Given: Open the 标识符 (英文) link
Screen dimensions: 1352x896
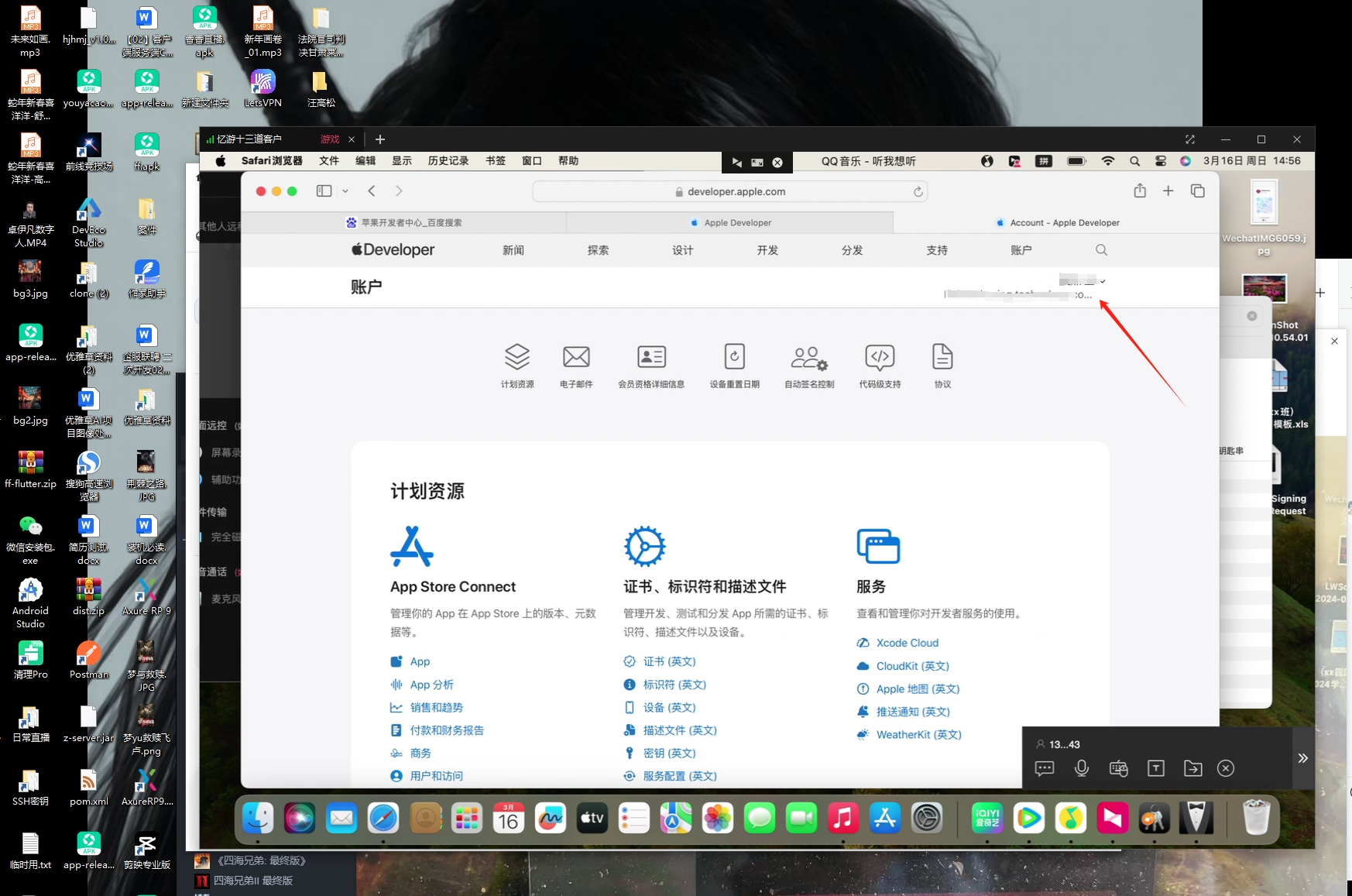Looking at the screenshot, I should click(674, 685).
